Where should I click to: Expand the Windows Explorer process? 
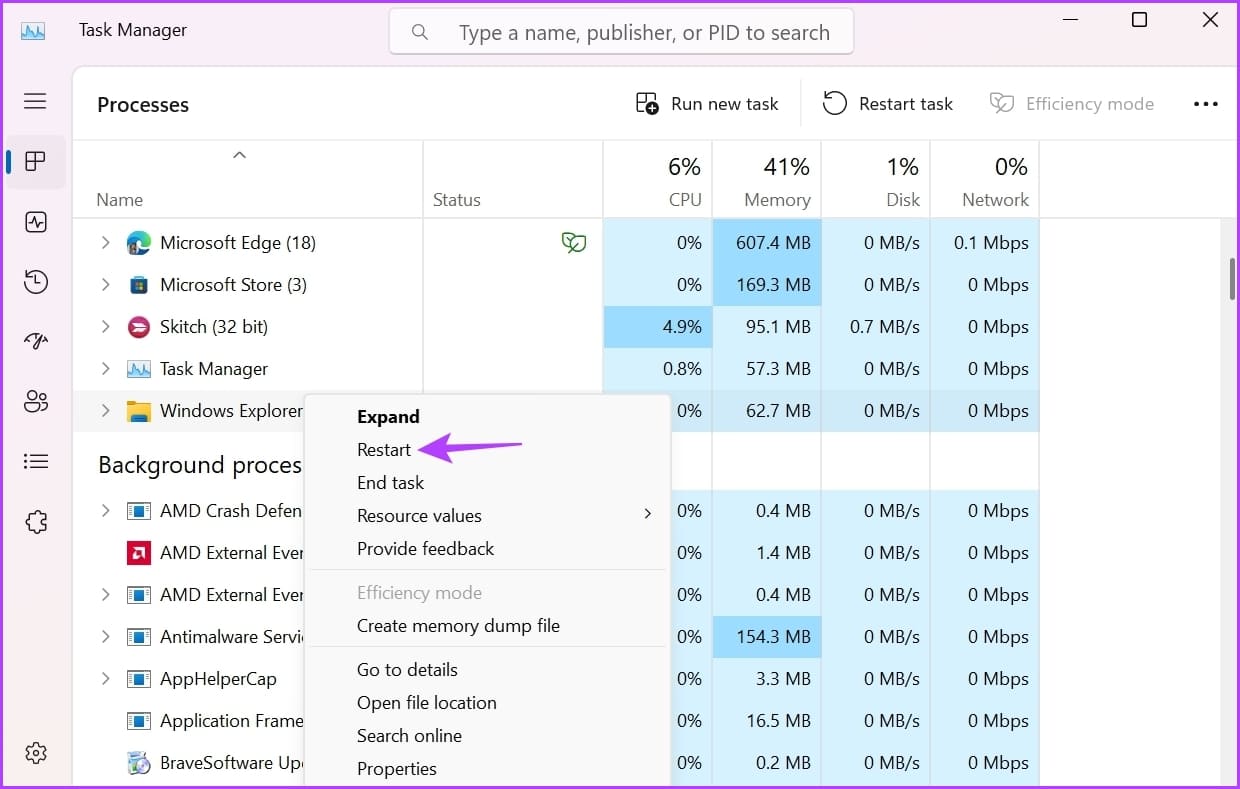coord(105,411)
